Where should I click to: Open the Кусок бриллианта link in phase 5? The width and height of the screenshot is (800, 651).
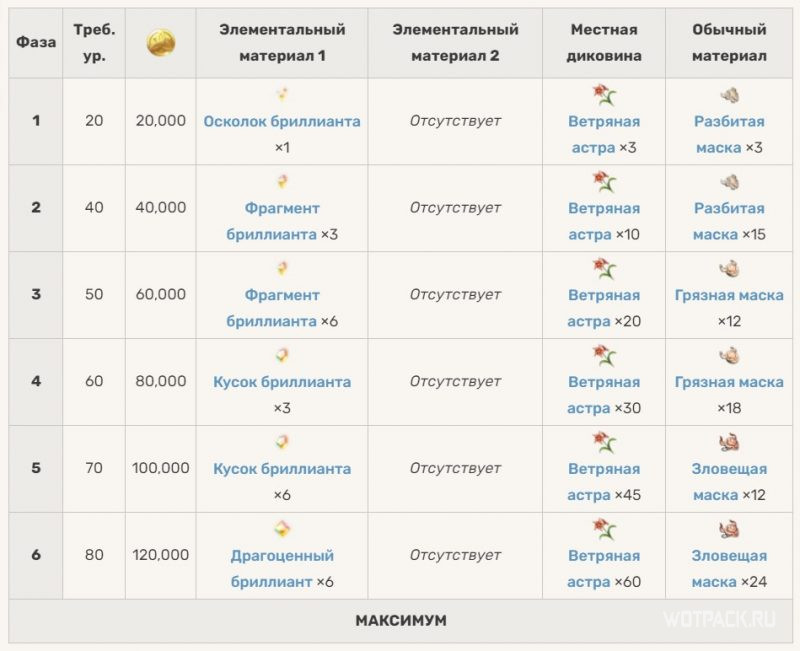282,469
